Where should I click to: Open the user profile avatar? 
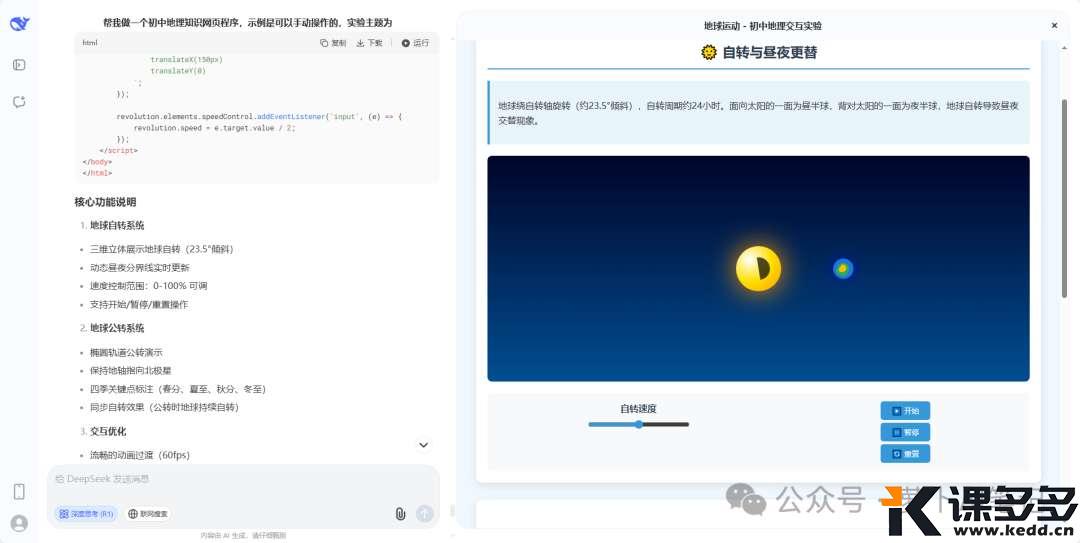click(19, 524)
